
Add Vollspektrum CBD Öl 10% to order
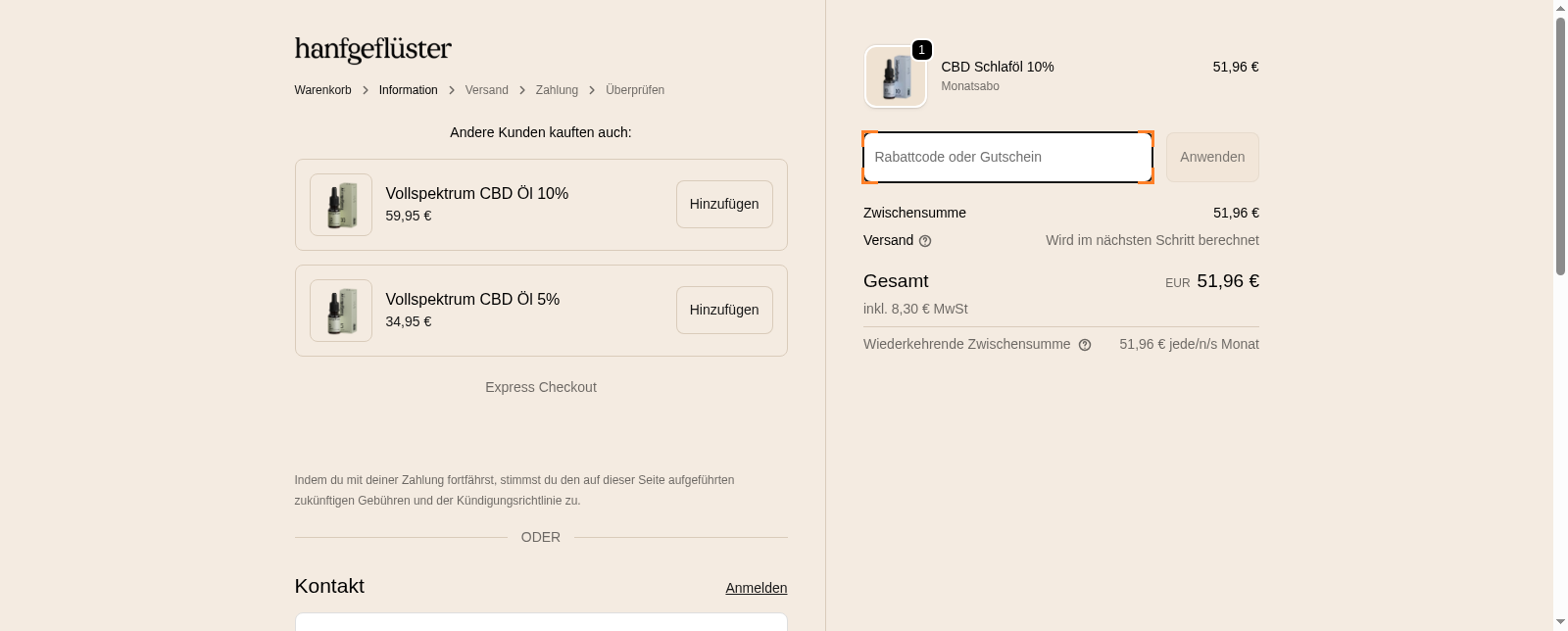(x=724, y=204)
